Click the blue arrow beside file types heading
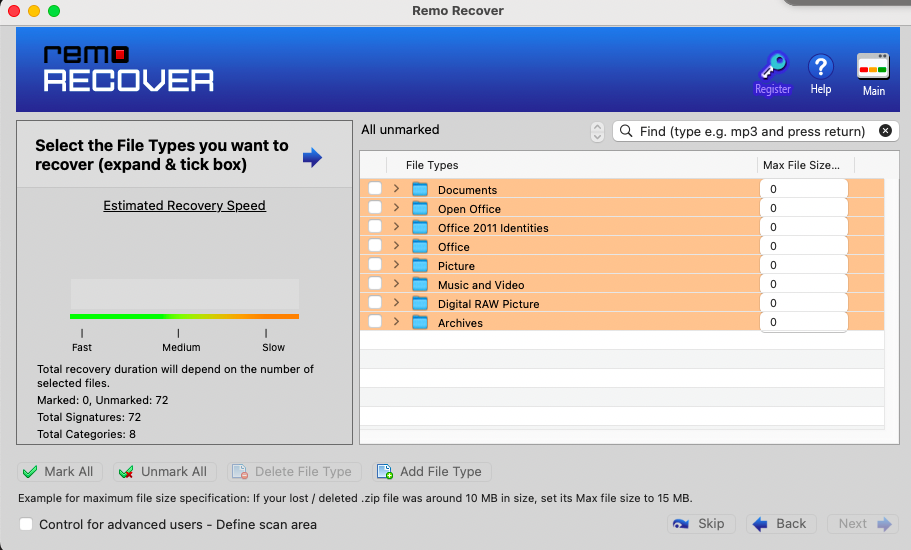The height and width of the screenshot is (550, 911). [x=312, y=157]
